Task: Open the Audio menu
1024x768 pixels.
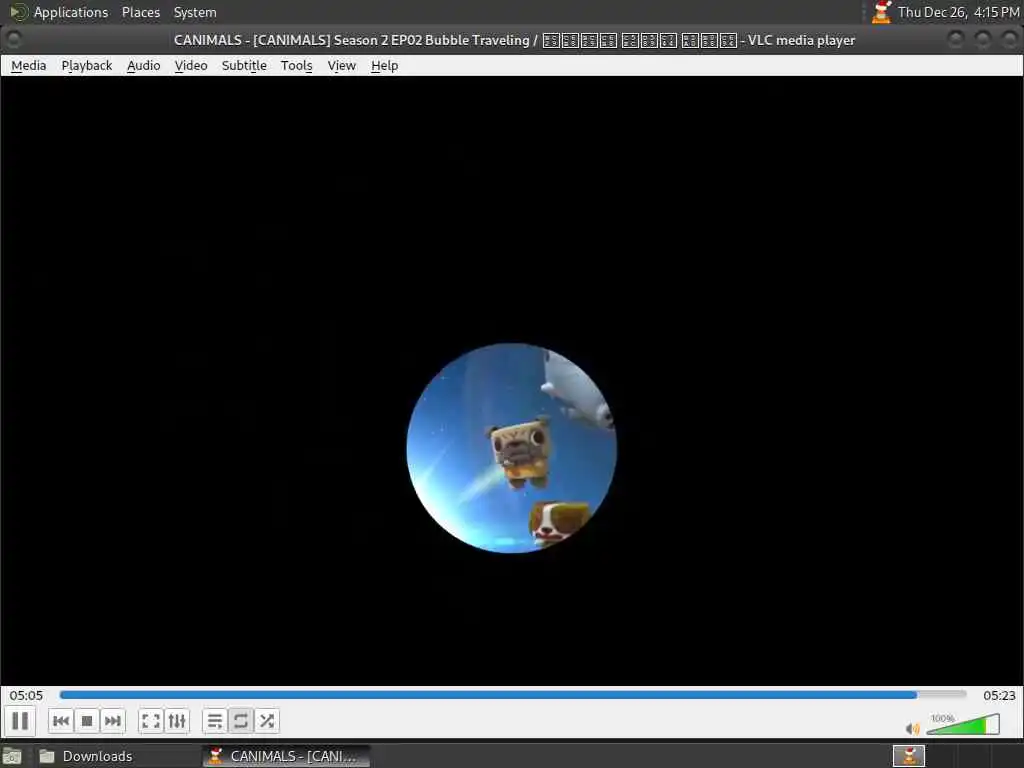Action: 144,65
